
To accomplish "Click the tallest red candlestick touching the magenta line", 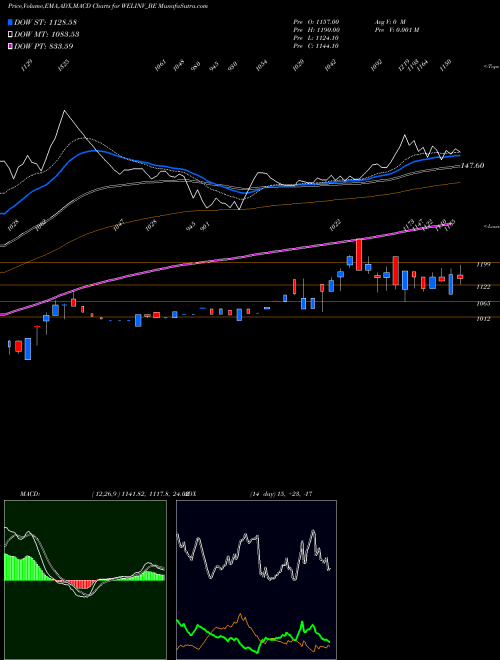I will coord(359,255).
